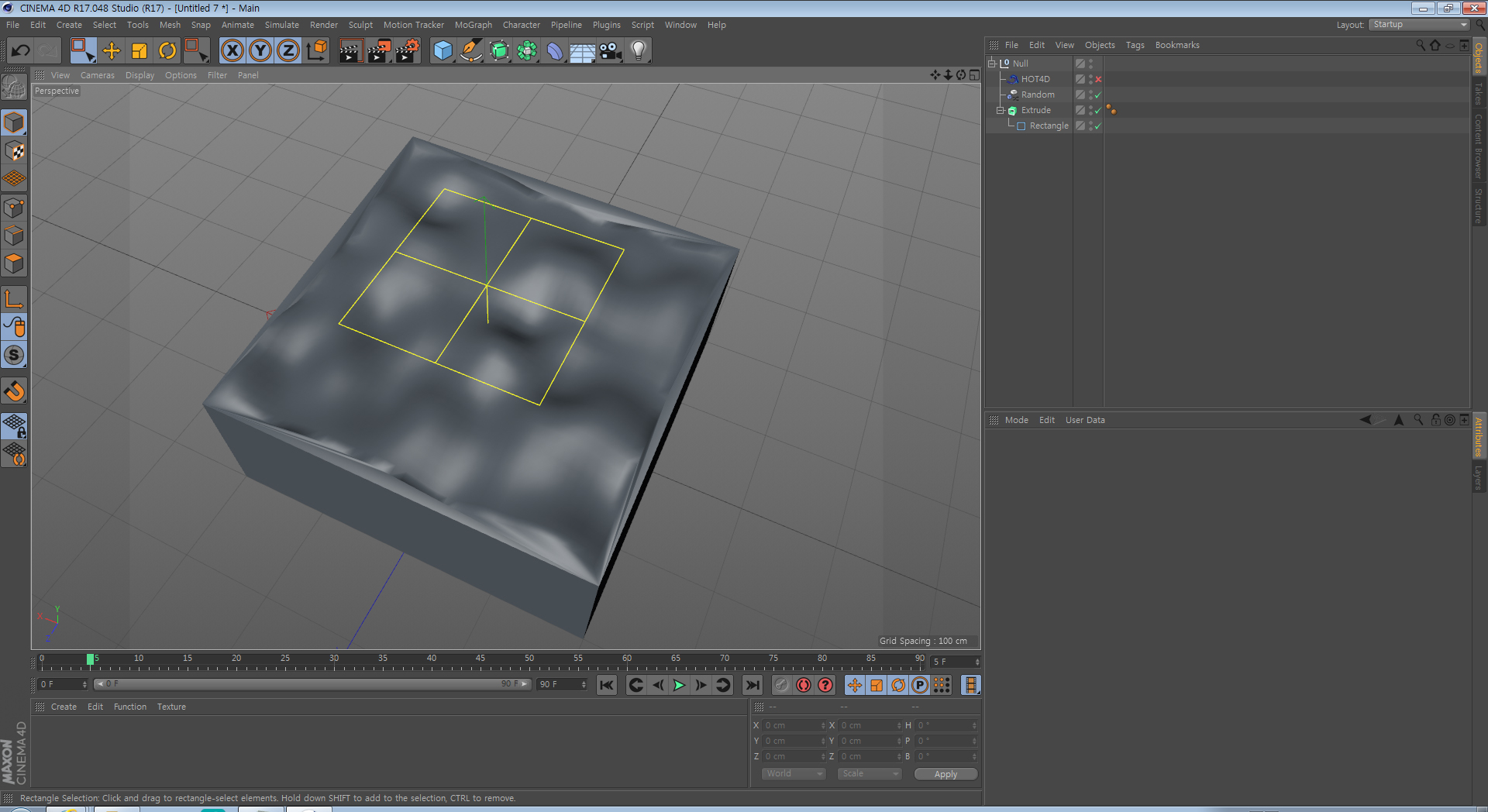Activate Model mode in left palette
Screen dimensions: 1488x812
tap(14, 123)
